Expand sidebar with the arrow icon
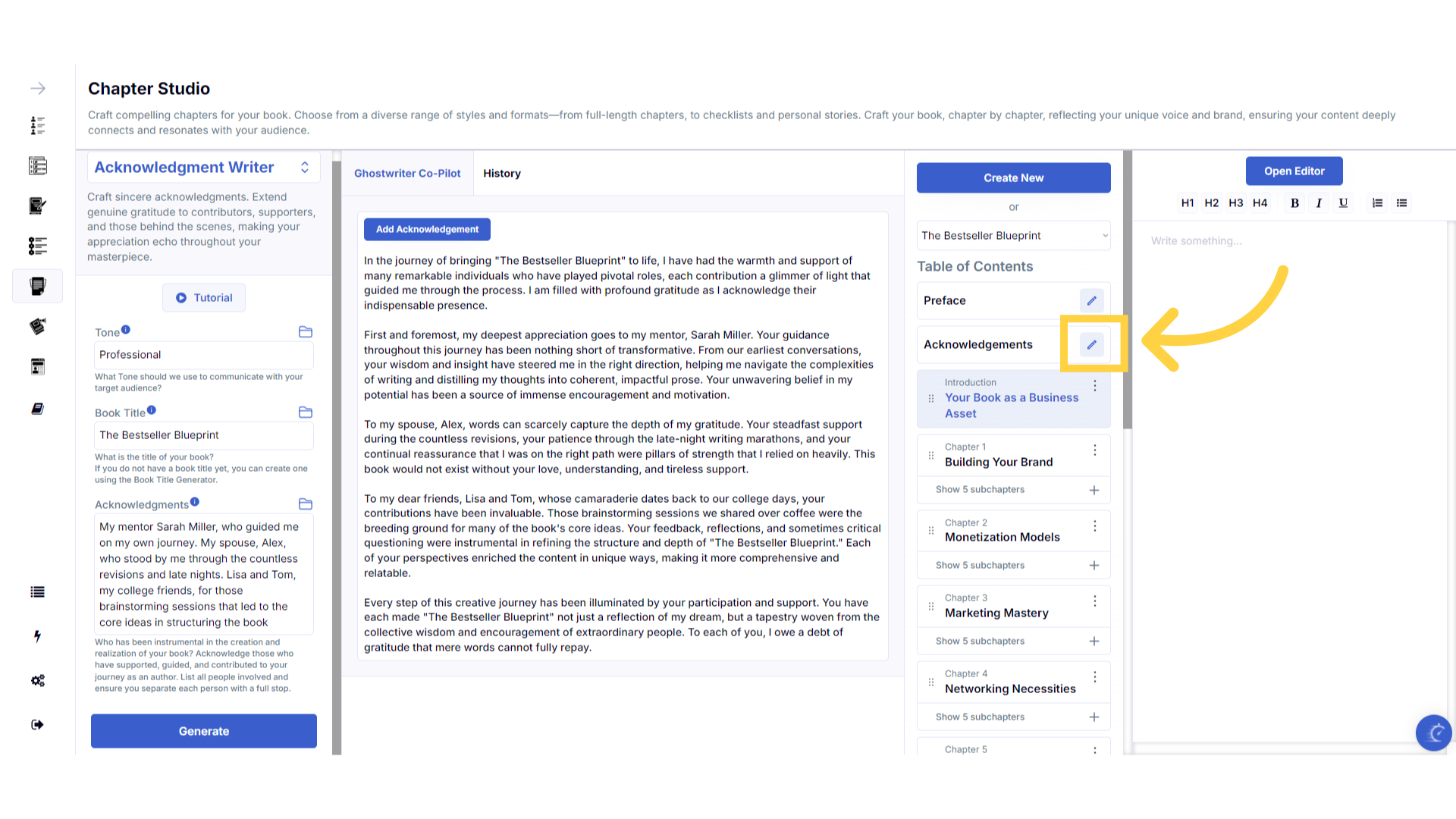This screenshot has height=819, width=1456. tap(38, 89)
